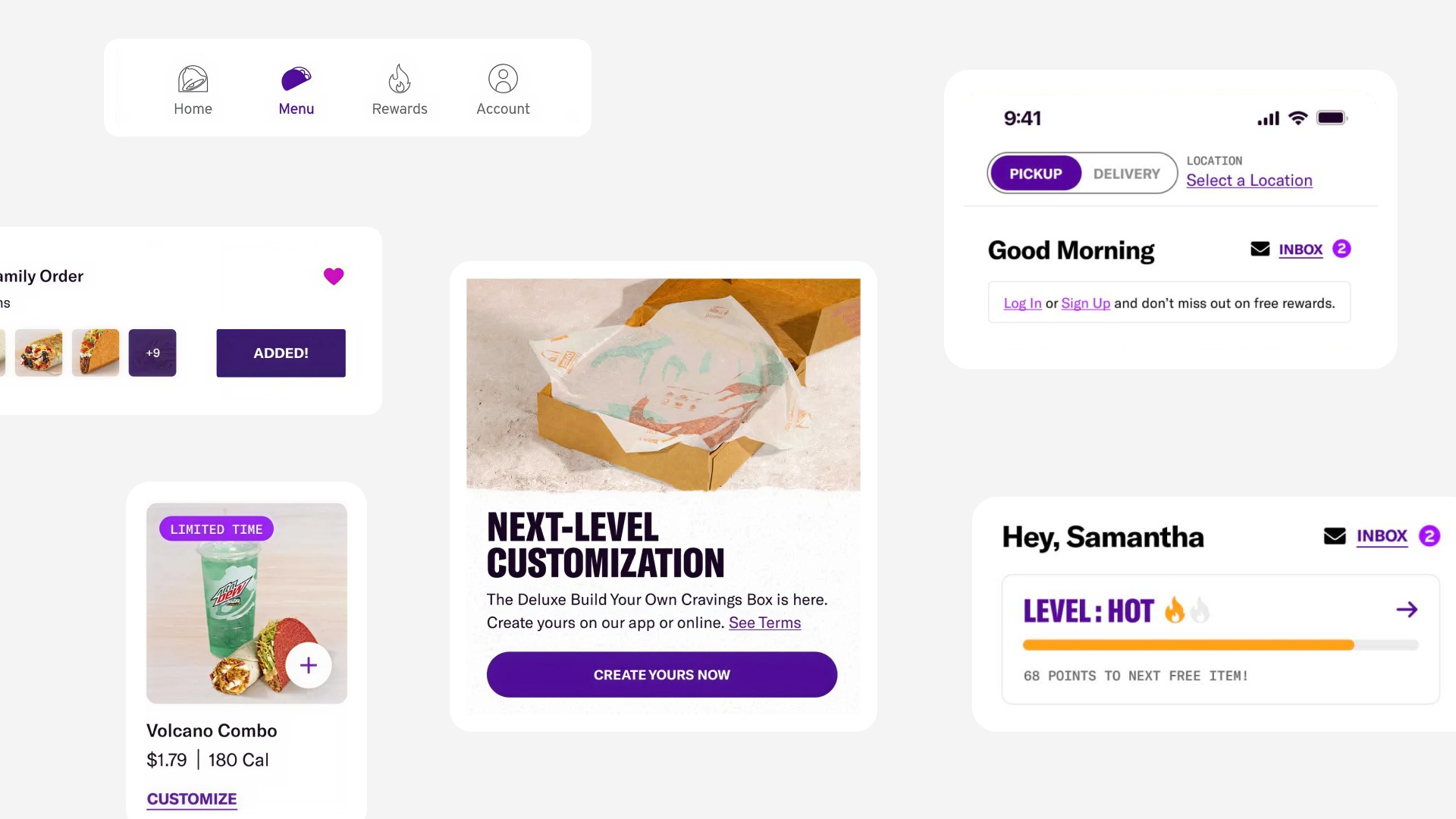Viewport: 1456px width, 819px height.
Task: Open the Inbox link under Samantha greeting
Action: [x=1382, y=536]
